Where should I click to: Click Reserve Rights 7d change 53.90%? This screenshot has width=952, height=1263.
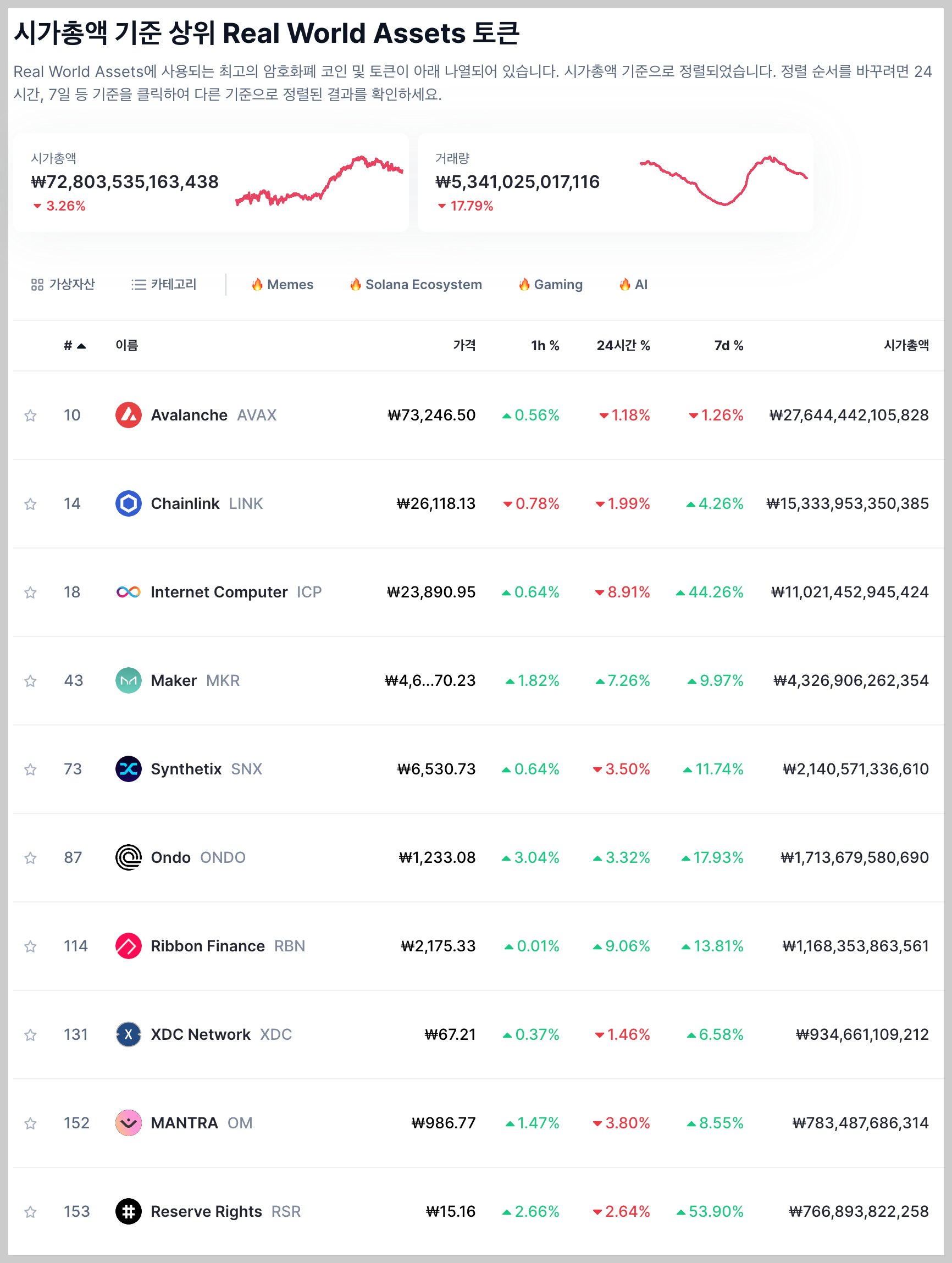click(x=709, y=1212)
